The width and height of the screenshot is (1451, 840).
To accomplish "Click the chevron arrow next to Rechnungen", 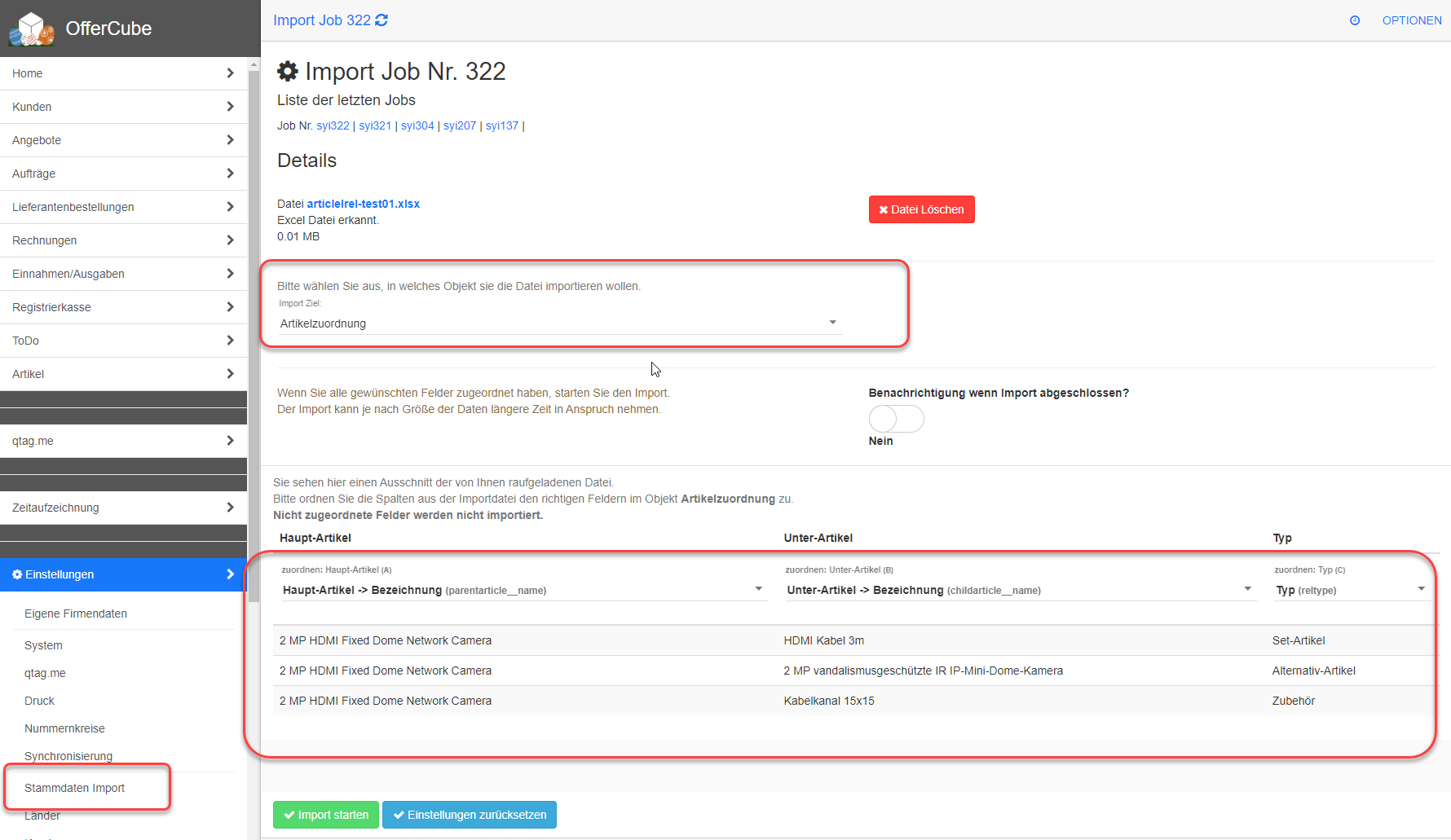I will (x=230, y=240).
